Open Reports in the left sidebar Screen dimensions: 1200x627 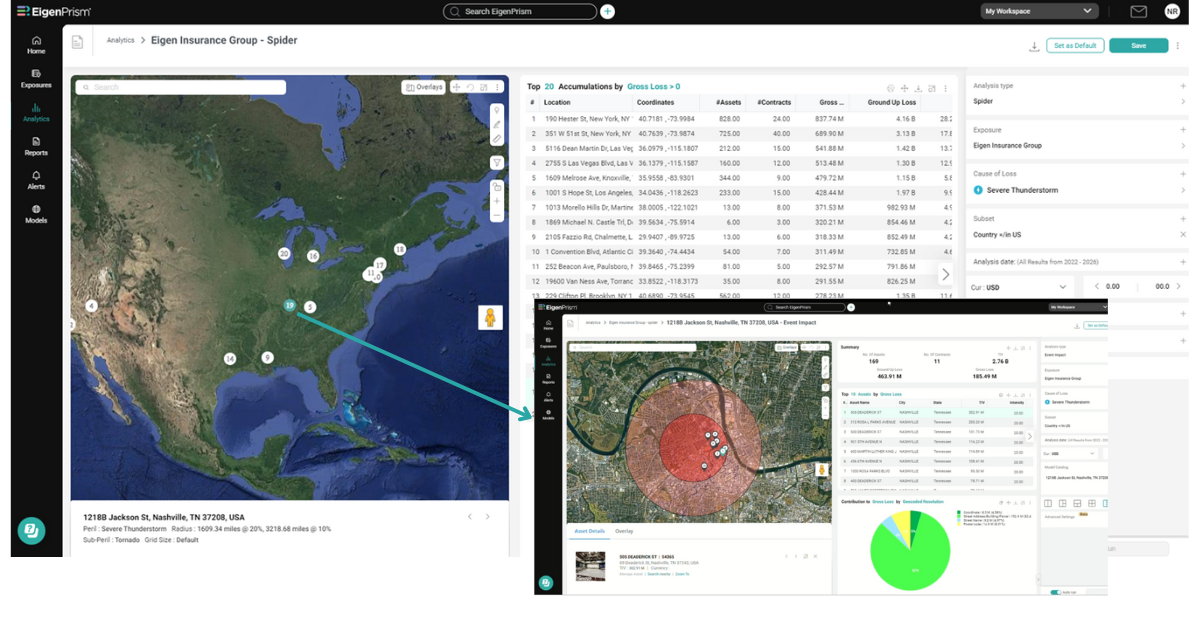click(36, 146)
